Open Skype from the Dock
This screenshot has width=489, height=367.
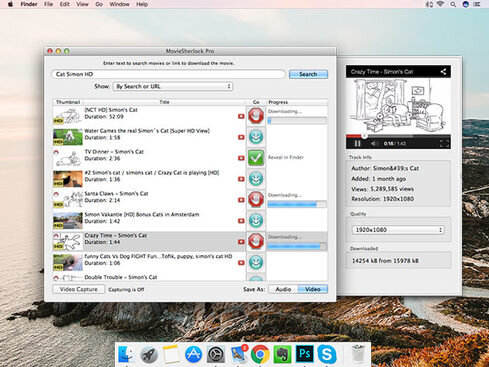pyautogui.click(x=327, y=354)
